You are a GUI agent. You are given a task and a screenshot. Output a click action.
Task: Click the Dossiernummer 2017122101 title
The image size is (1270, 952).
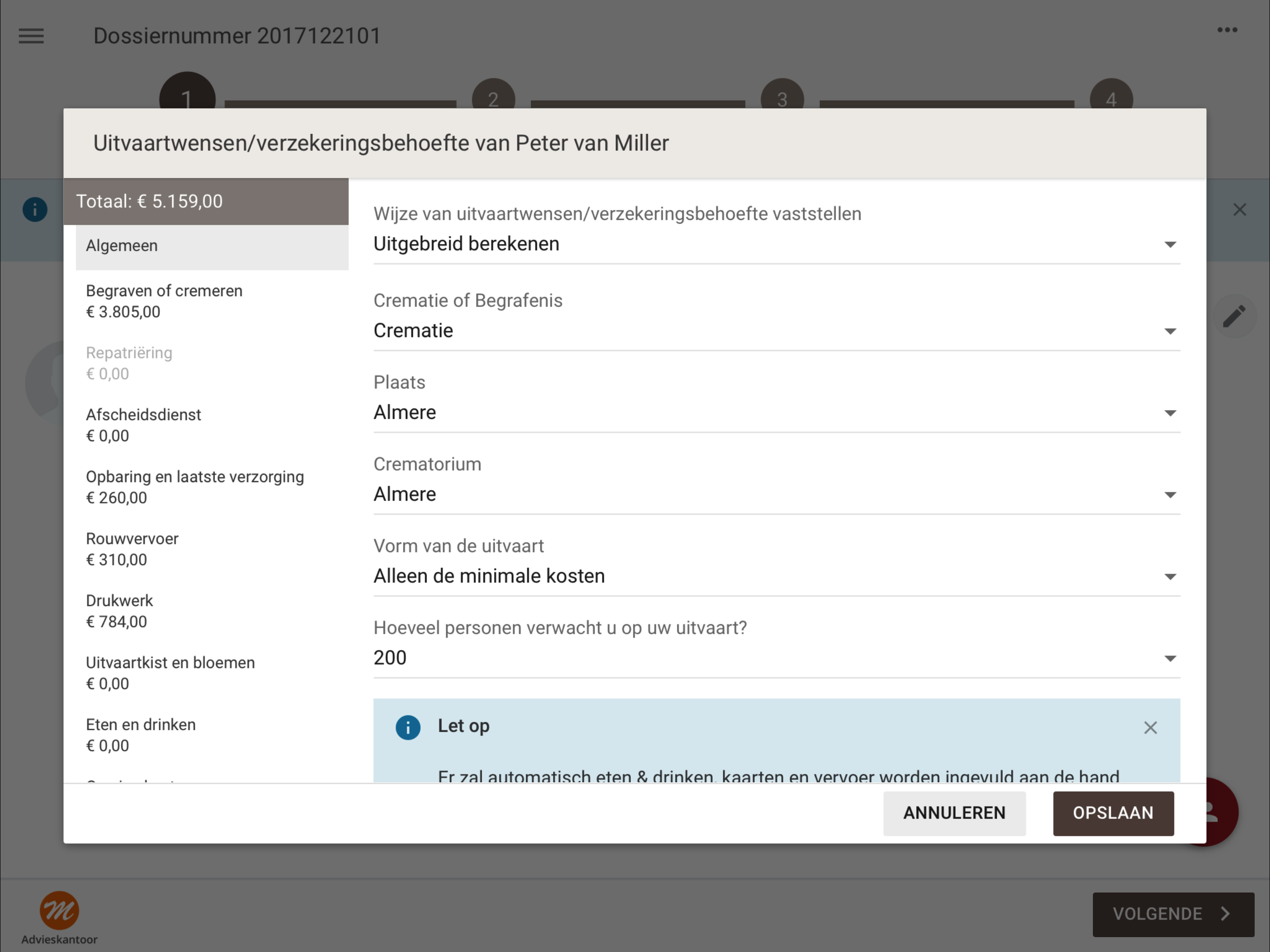[x=237, y=36]
